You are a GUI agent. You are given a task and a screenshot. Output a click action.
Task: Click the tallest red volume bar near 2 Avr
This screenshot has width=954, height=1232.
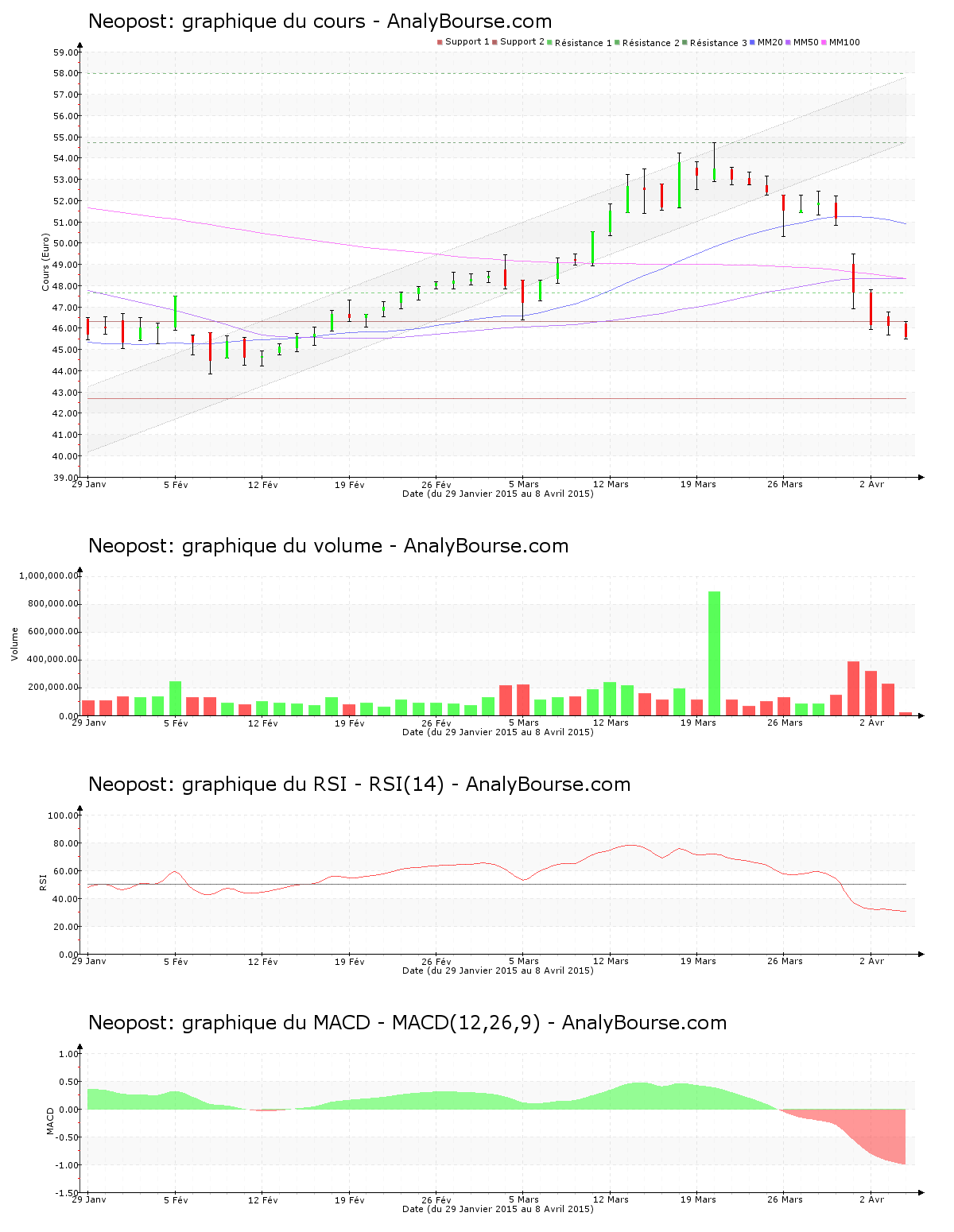click(853, 688)
